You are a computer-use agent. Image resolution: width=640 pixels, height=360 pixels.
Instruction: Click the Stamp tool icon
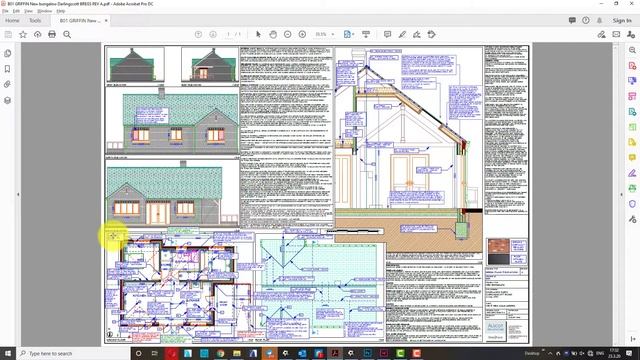click(x=431, y=35)
